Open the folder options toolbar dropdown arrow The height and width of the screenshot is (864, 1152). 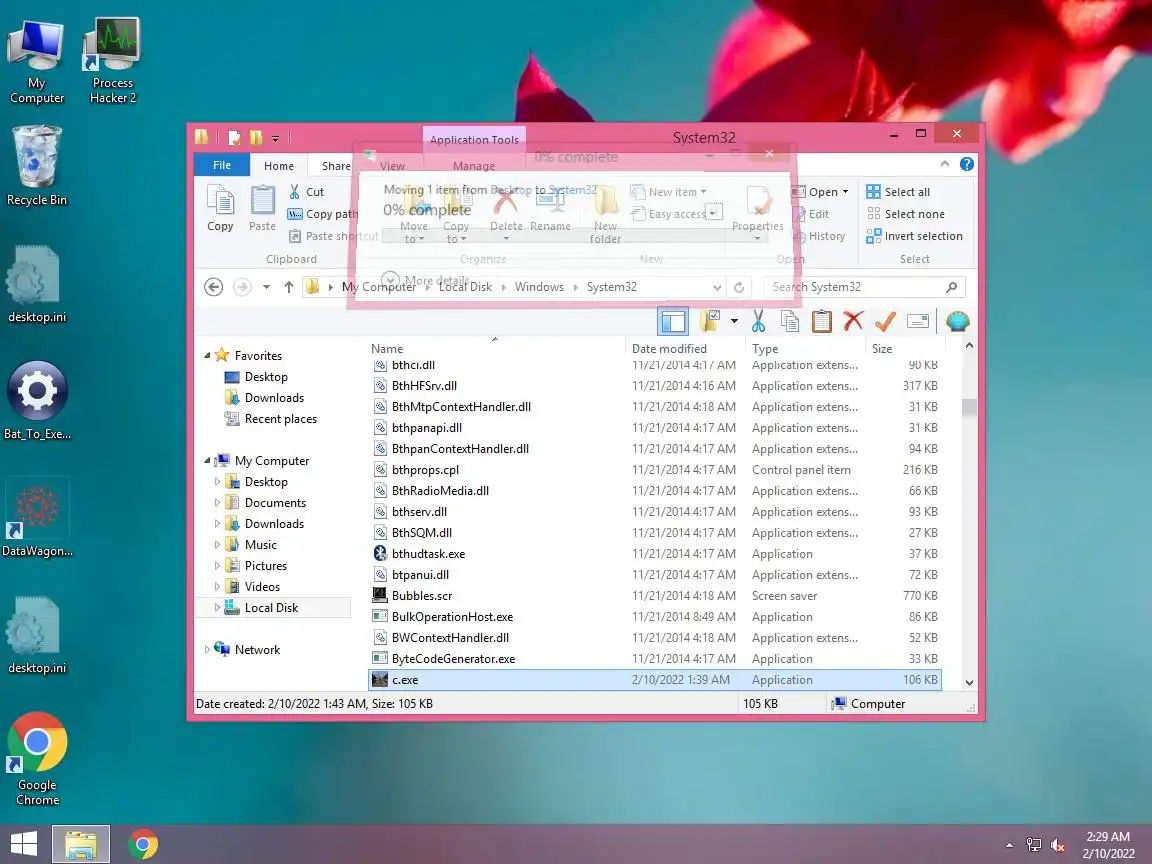pos(733,321)
